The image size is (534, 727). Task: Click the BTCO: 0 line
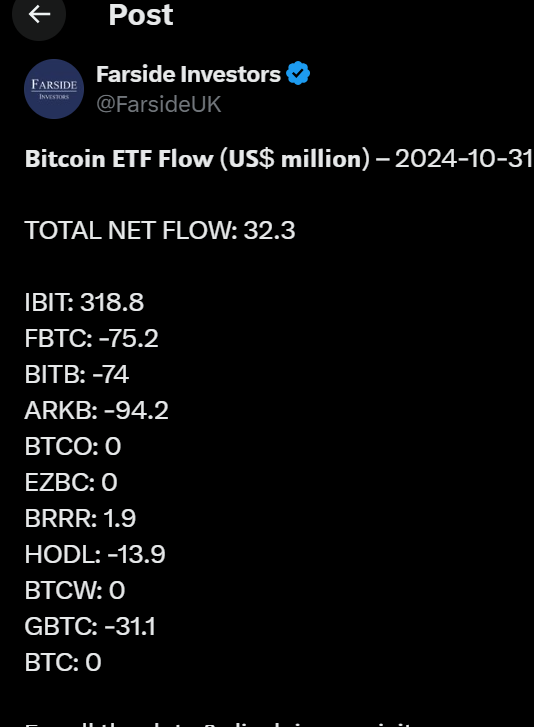(x=73, y=446)
